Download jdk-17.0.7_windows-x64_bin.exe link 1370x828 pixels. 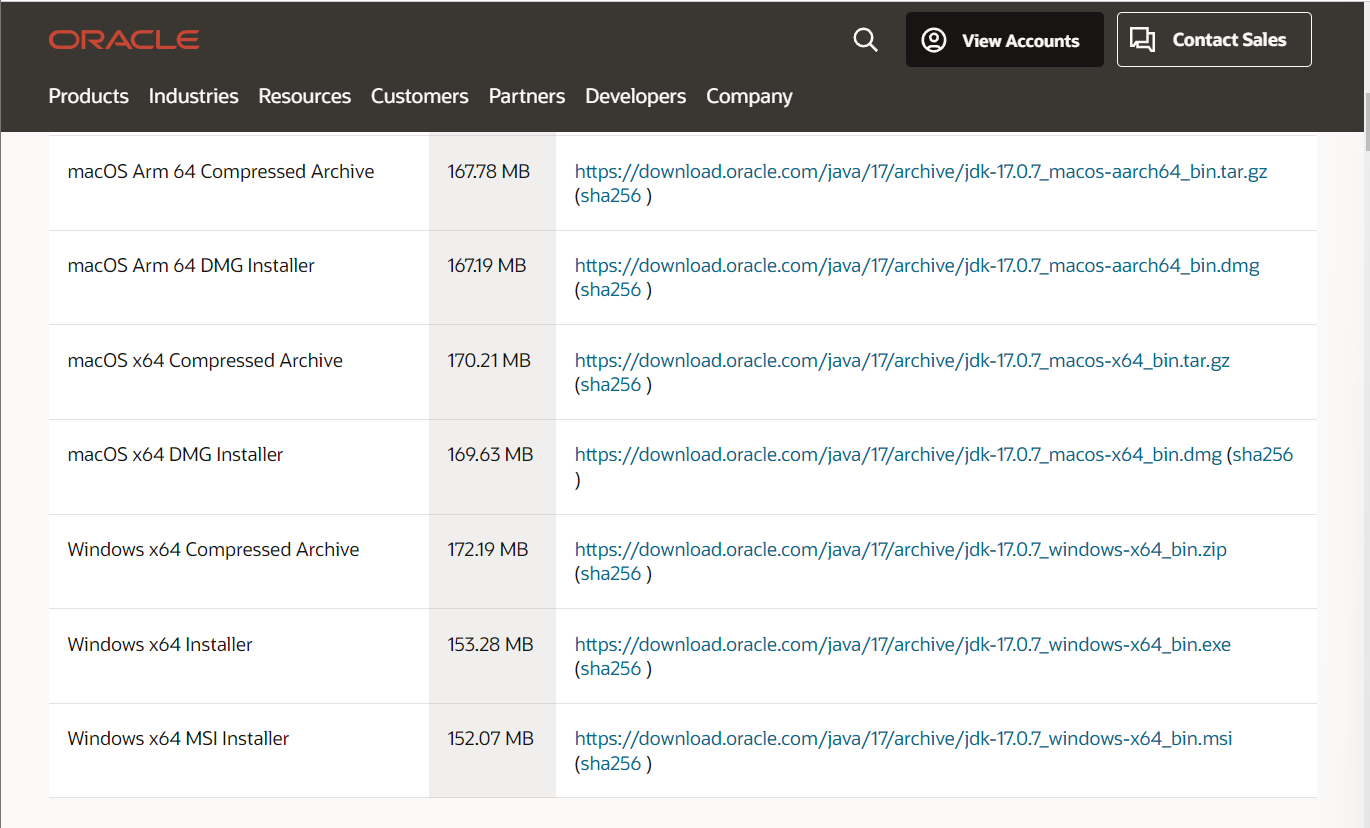903,644
